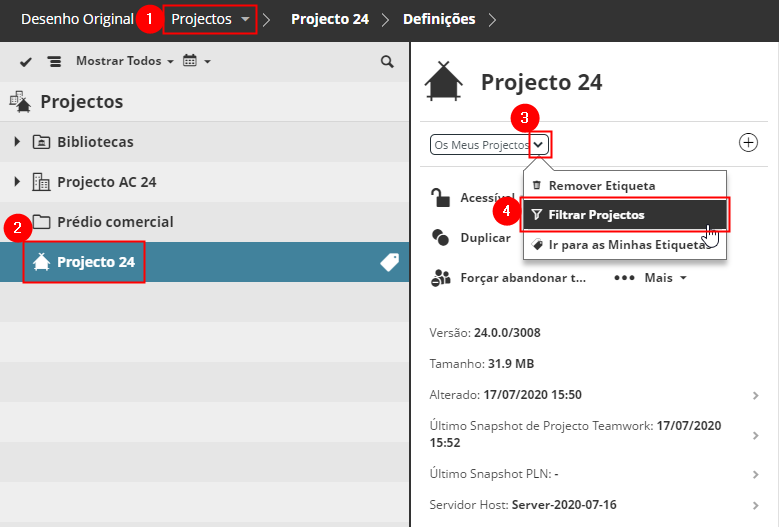Screen dimensions: 779x527
Task: Select the Bibliotecas tree row
Action: click(x=205, y=142)
